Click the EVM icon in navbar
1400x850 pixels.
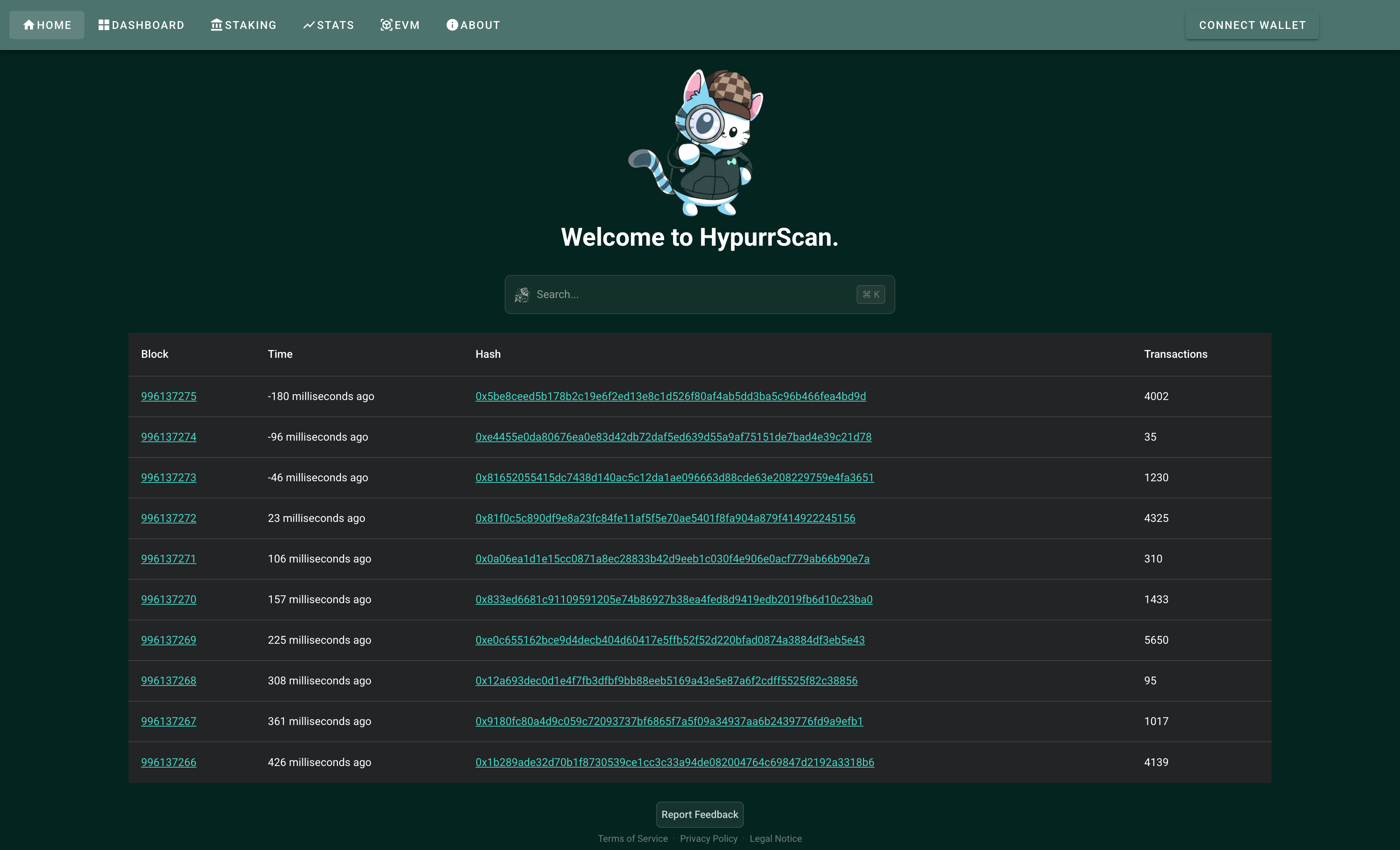[386, 25]
